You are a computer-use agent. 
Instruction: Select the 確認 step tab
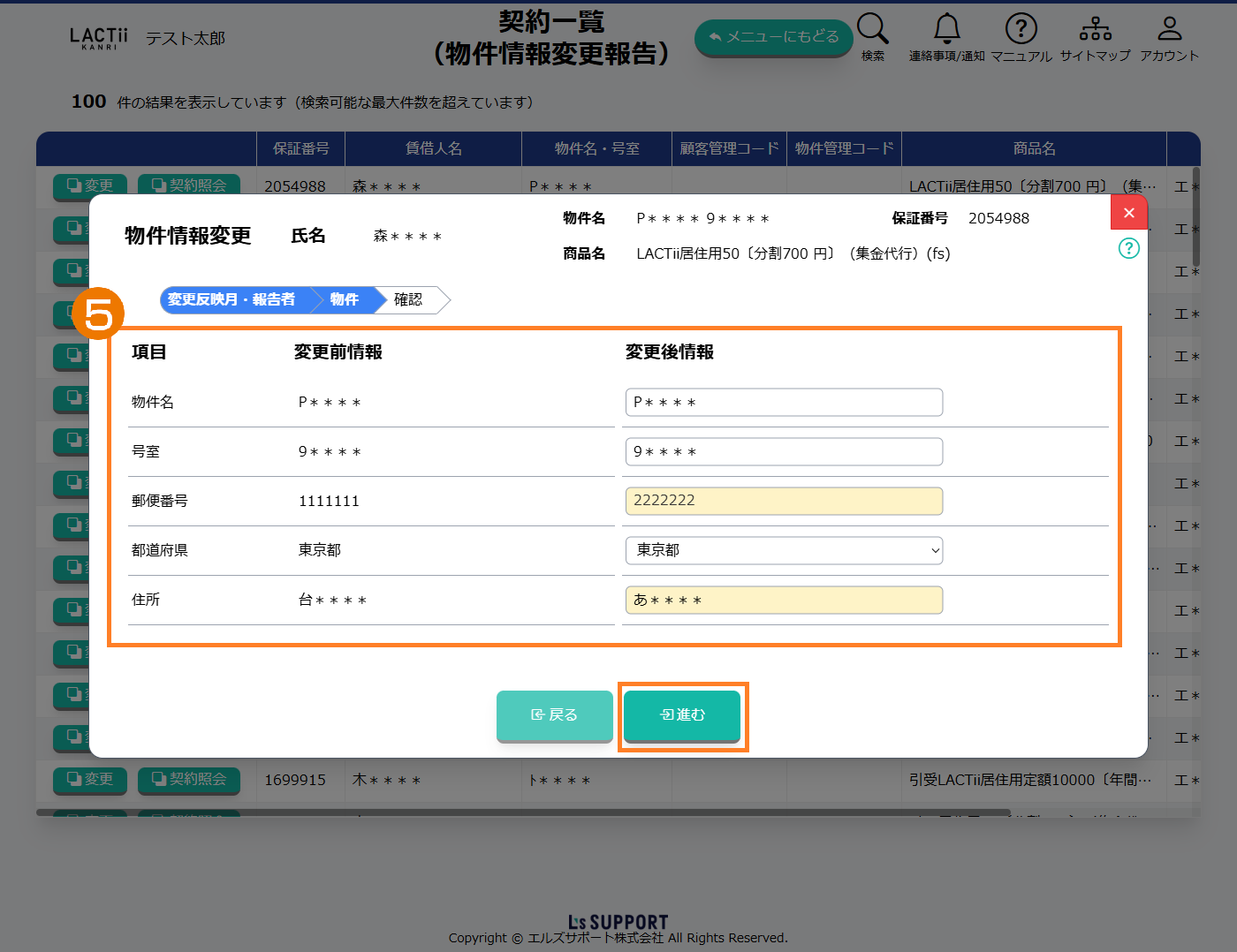[x=408, y=300]
